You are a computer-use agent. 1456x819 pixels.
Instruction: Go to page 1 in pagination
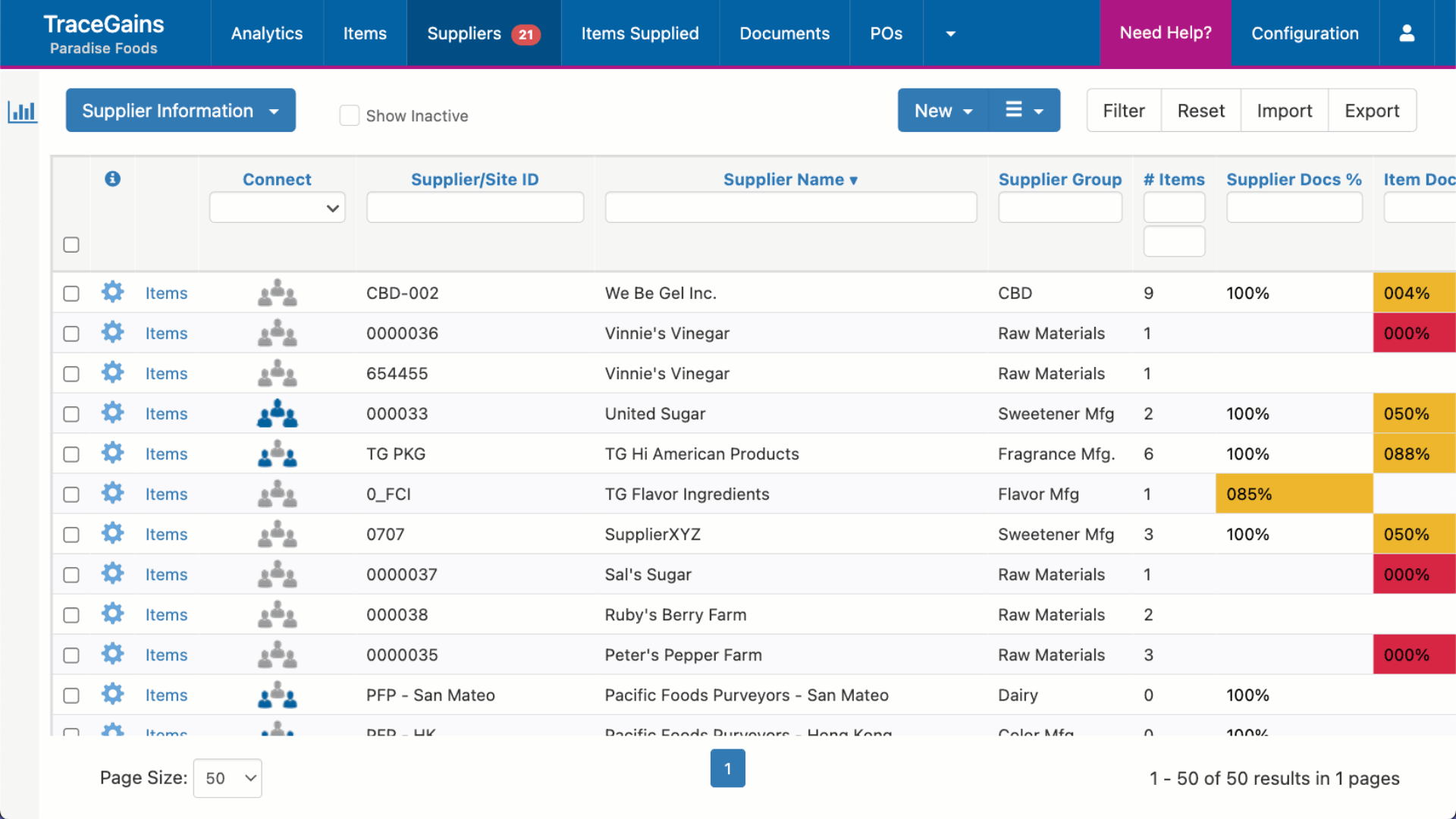(x=727, y=768)
